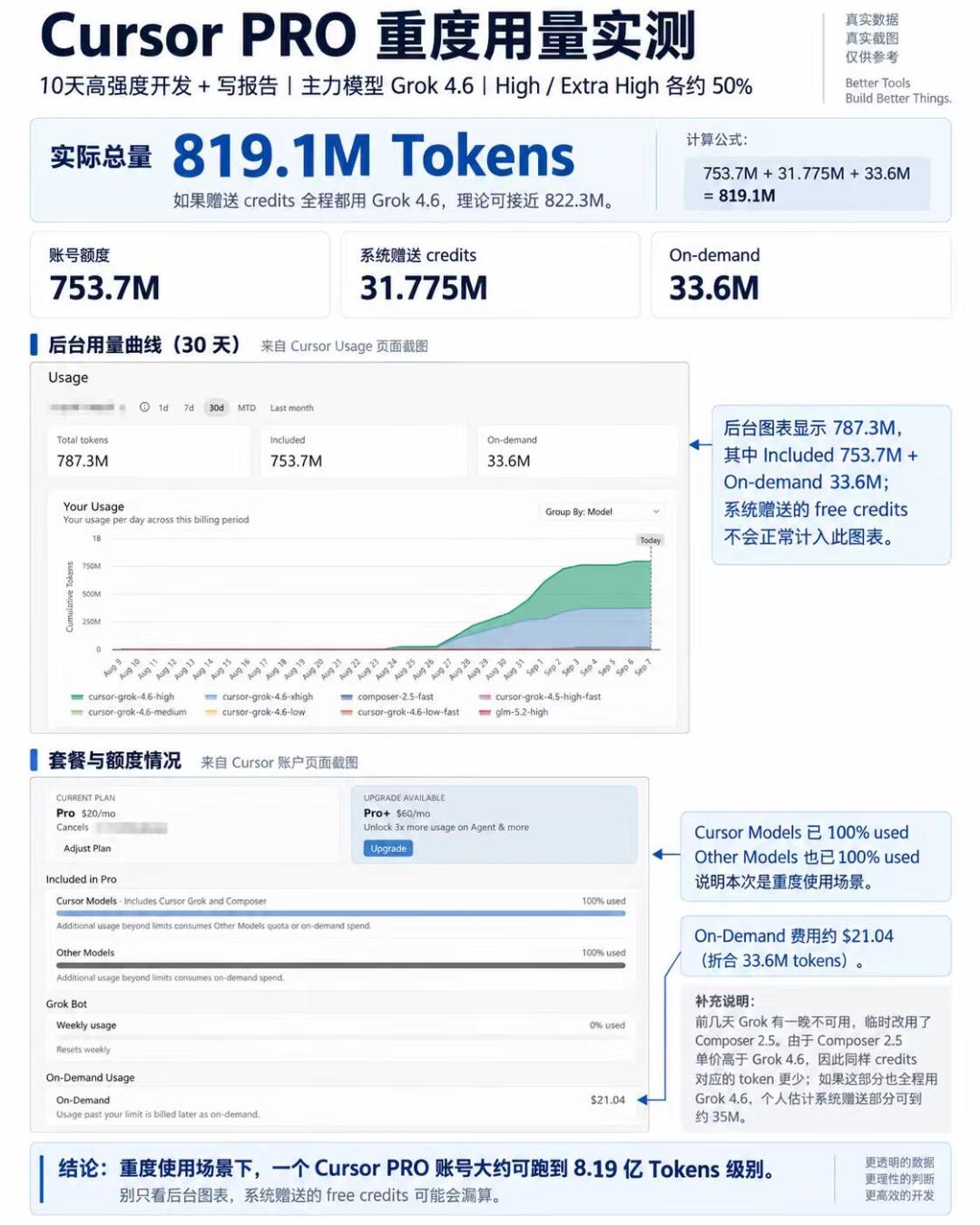Viewport: 980px width, 1225px height.
Task: Toggle glm-5.2-high legend swatch
Action: pyautogui.click(x=485, y=712)
